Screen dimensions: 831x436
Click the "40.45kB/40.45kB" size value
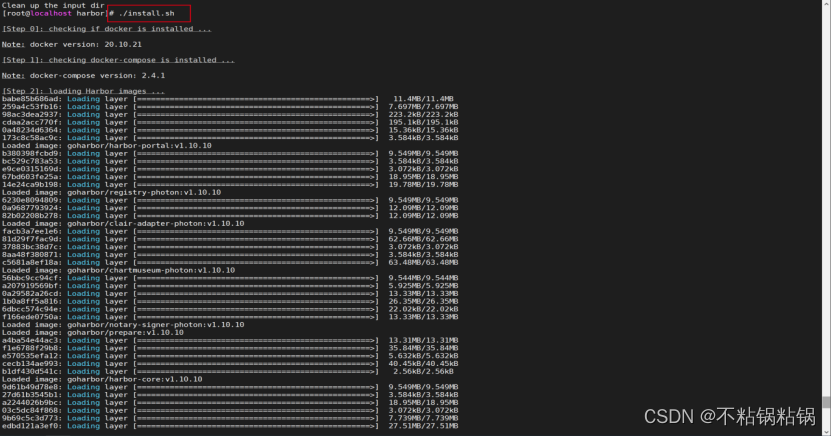pos(423,364)
